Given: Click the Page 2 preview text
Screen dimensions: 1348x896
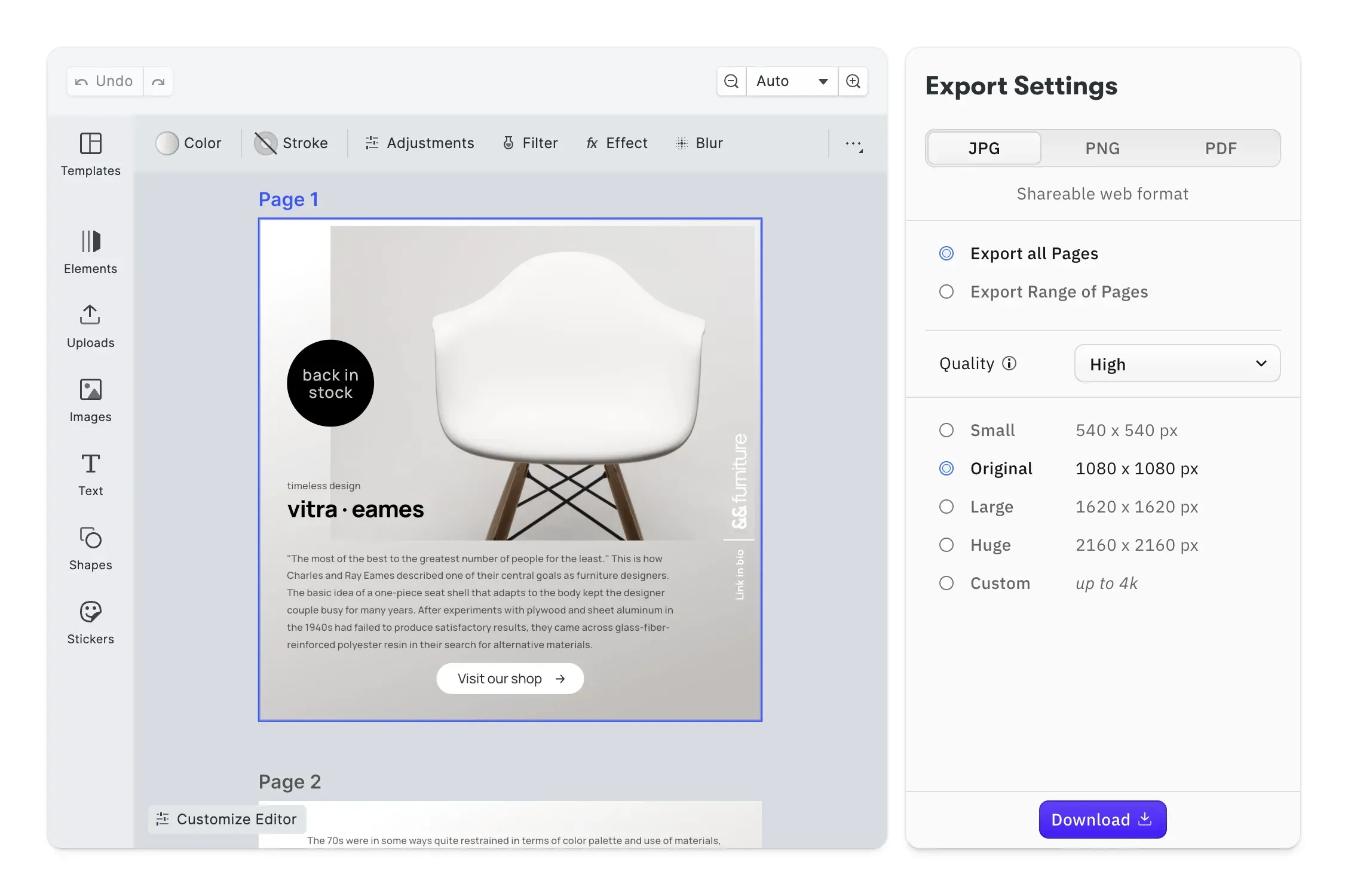Looking at the screenshot, I should coord(514,840).
